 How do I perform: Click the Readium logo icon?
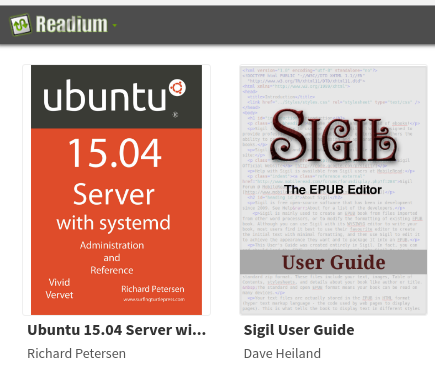point(20,24)
